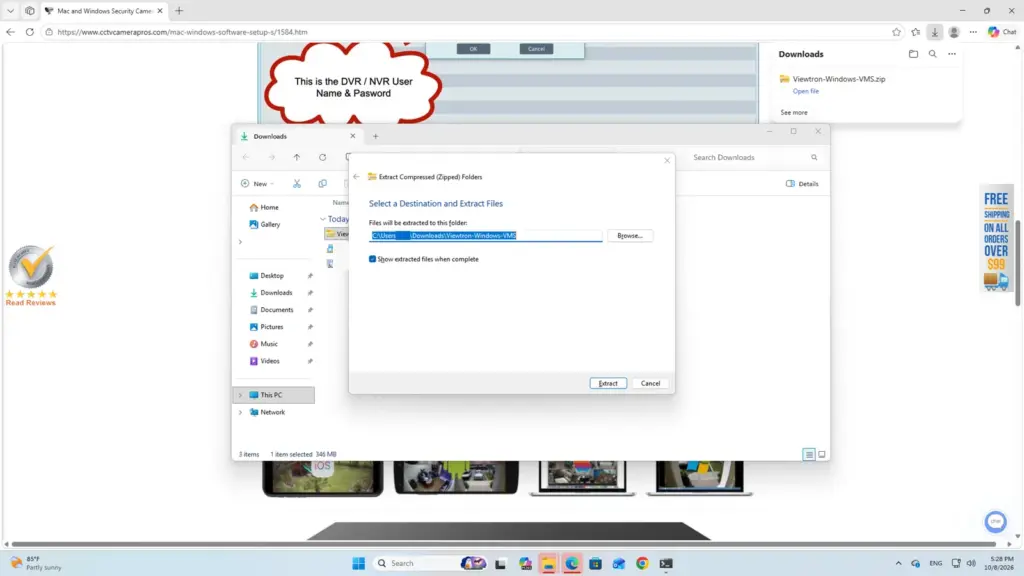Toggle Show extracted files when complete
The height and width of the screenshot is (576, 1024).
pyautogui.click(x=373, y=259)
